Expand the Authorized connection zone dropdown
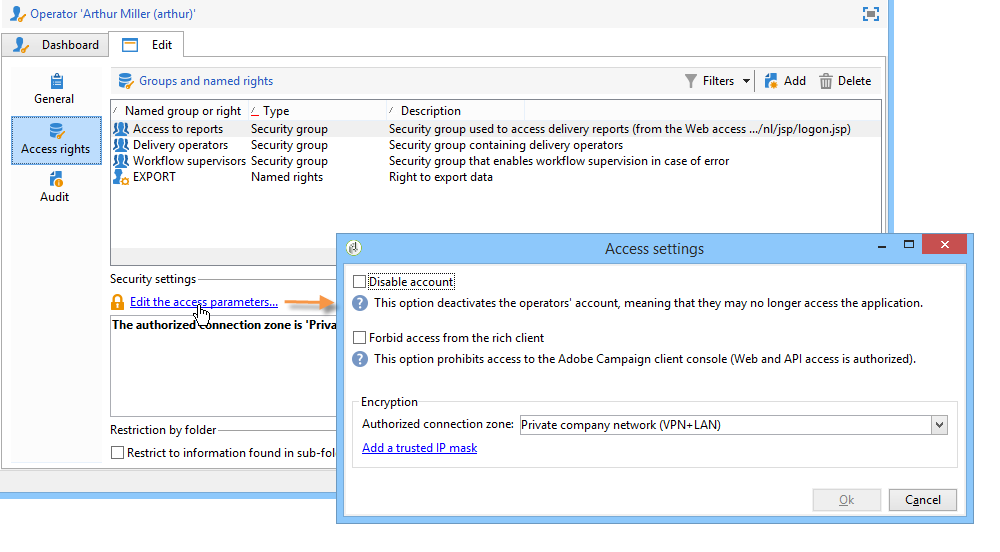The image size is (1000, 552). [938, 425]
